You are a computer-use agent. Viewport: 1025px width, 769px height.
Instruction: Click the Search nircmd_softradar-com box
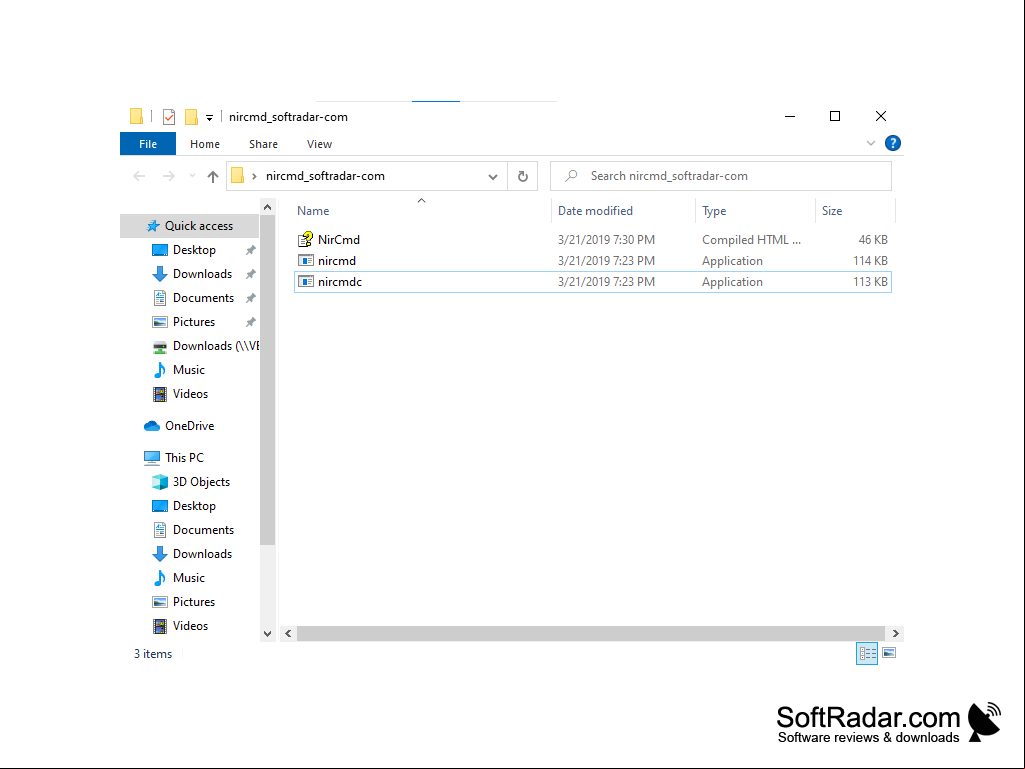[x=721, y=176]
